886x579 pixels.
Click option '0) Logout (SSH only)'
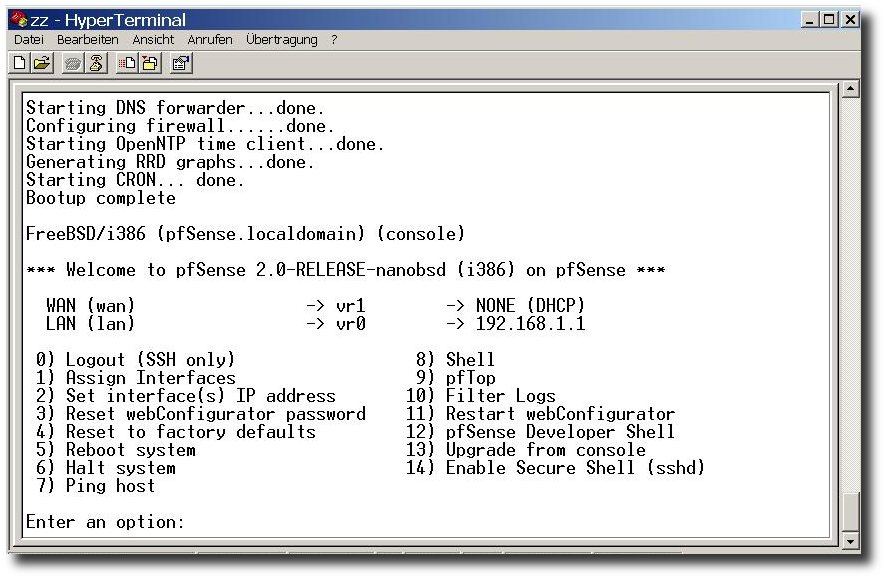pos(135,360)
